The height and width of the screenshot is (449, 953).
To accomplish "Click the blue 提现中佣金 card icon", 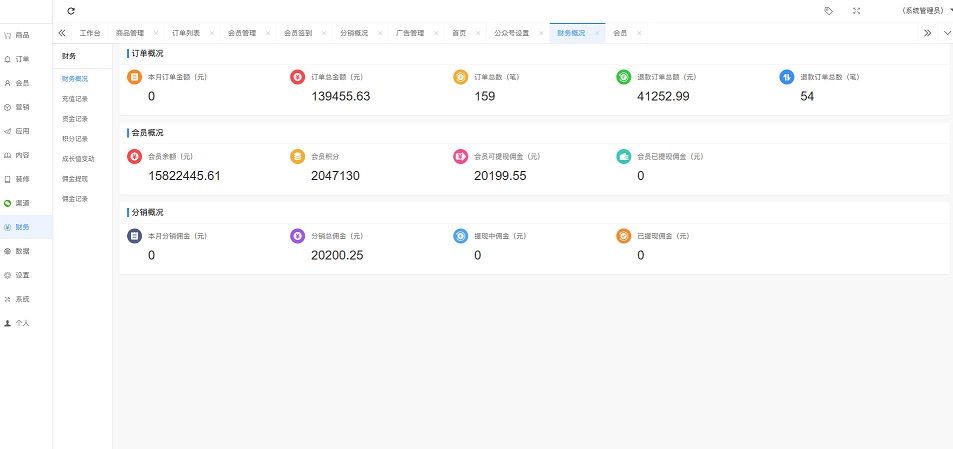I will pos(461,236).
